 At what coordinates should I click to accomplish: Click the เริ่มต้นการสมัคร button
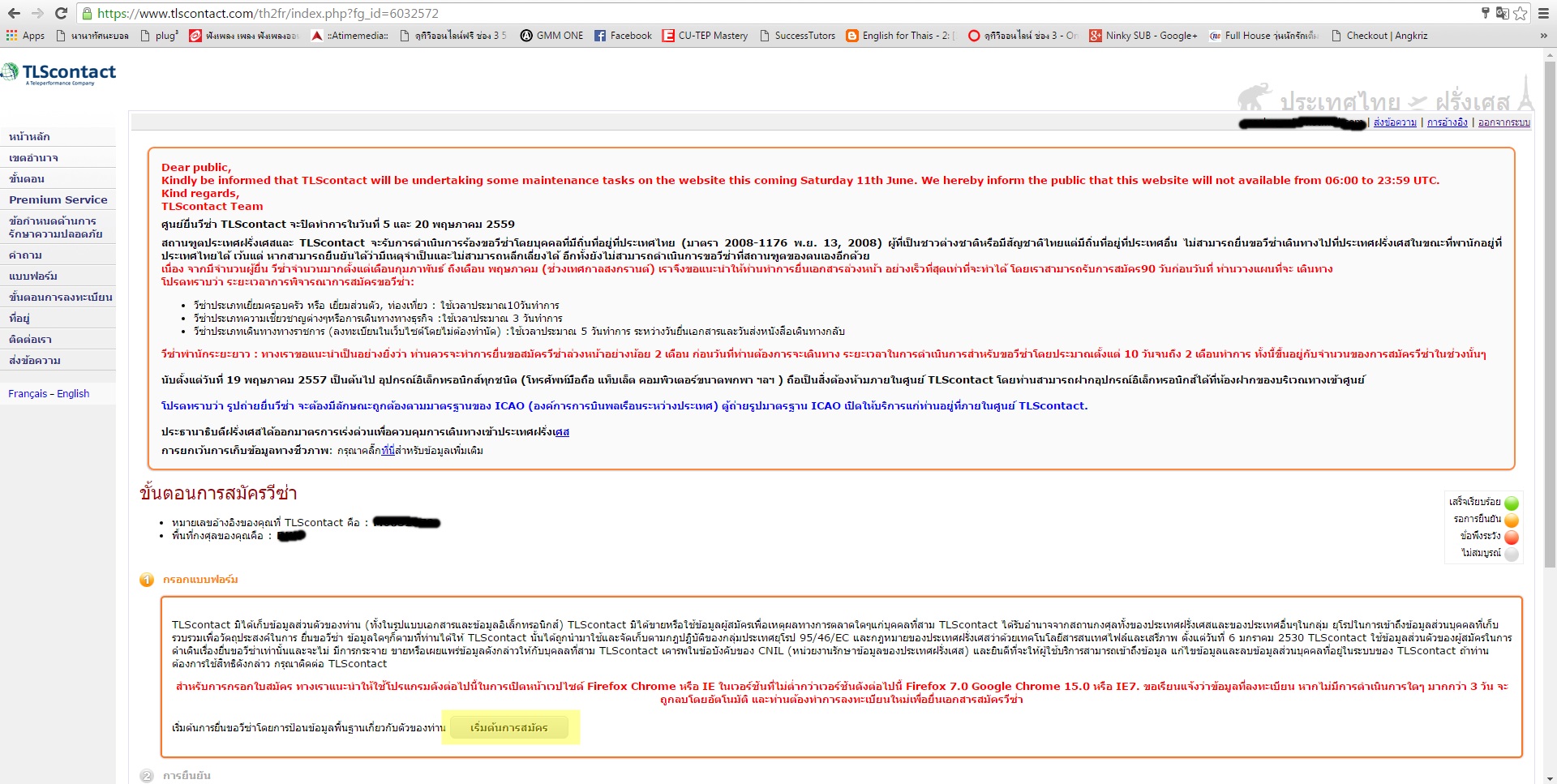pyautogui.click(x=509, y=727)
